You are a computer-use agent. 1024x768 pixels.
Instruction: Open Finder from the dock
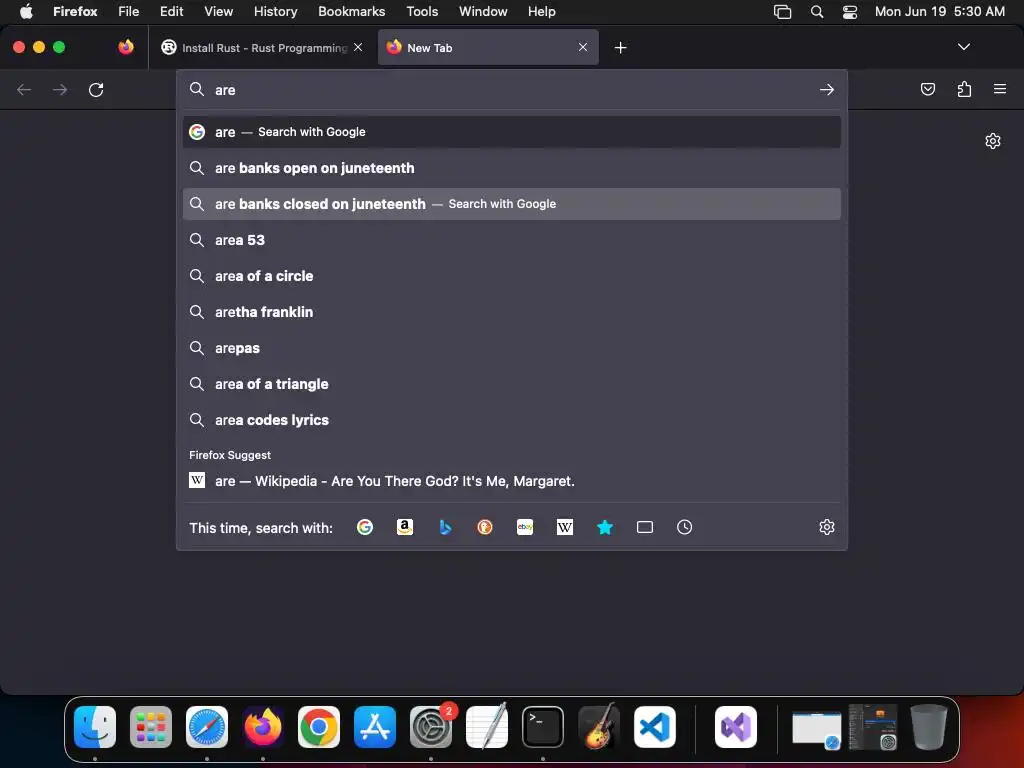(95, 727)
